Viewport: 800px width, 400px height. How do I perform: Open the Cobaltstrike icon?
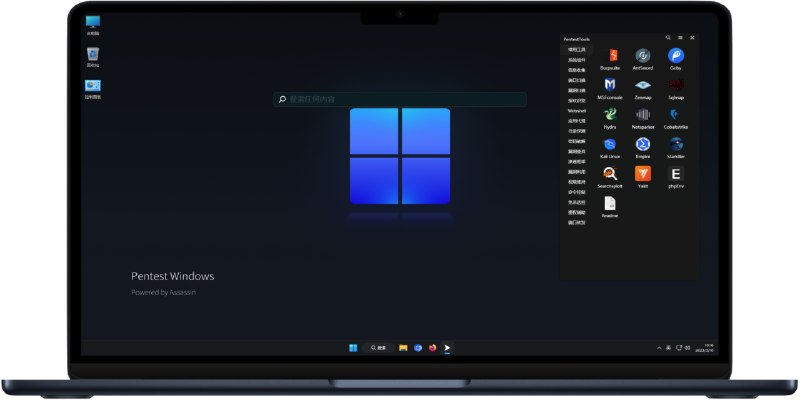click(x=676, y=115)
